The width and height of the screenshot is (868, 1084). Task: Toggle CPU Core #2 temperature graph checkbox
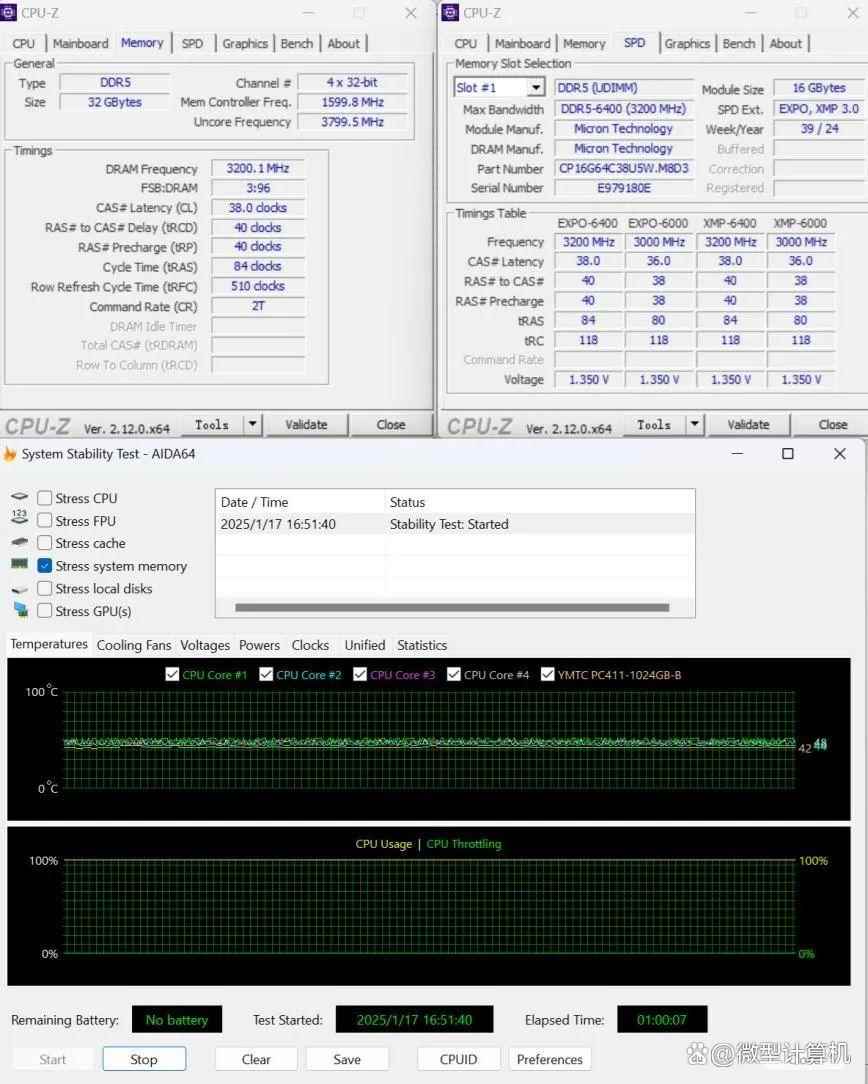point(266,674)
